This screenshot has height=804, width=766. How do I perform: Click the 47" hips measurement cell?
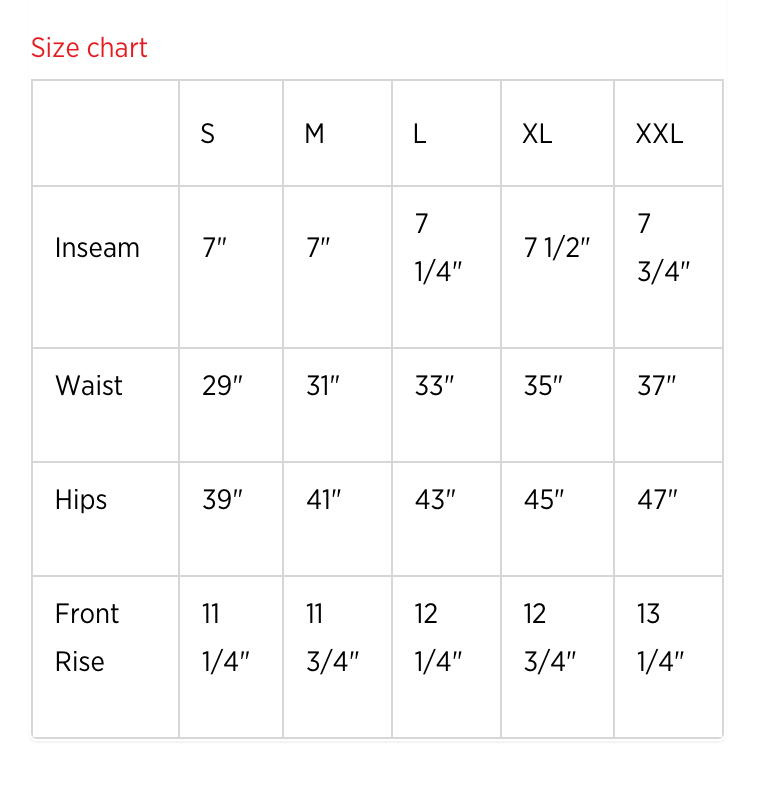(x=657, y=500)
